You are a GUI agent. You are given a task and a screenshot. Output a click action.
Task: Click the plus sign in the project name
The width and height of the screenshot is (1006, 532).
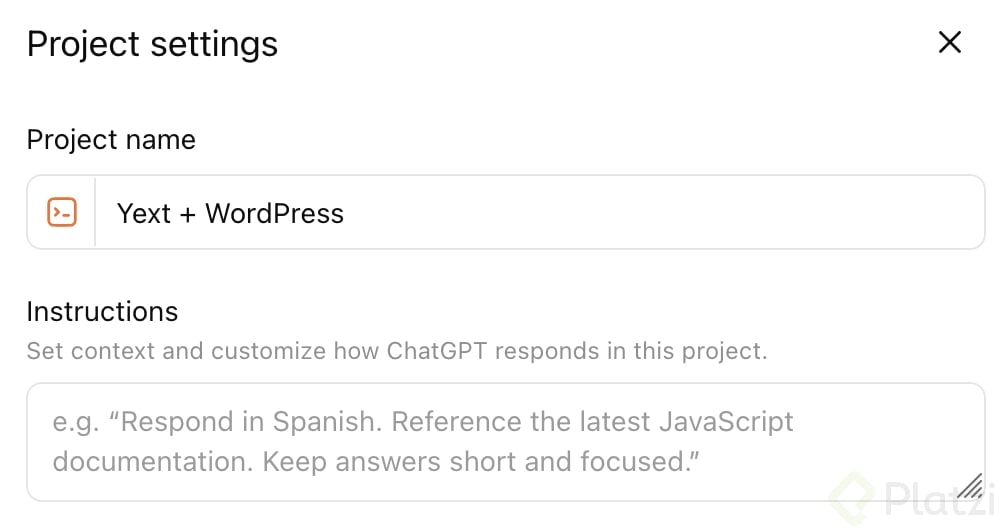pos(188,214)
